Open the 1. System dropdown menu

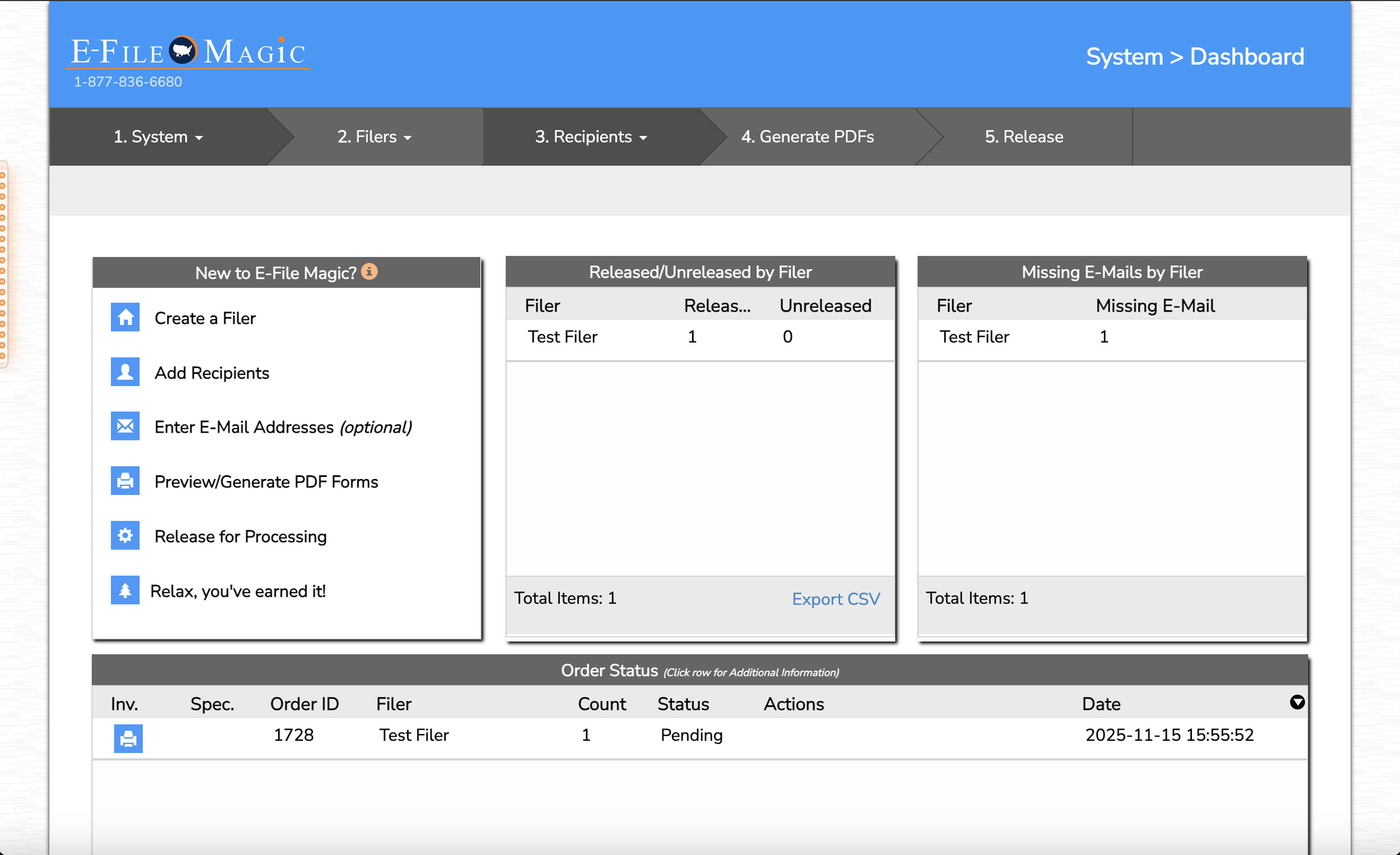pyautogui.click(x=158, y=137)
